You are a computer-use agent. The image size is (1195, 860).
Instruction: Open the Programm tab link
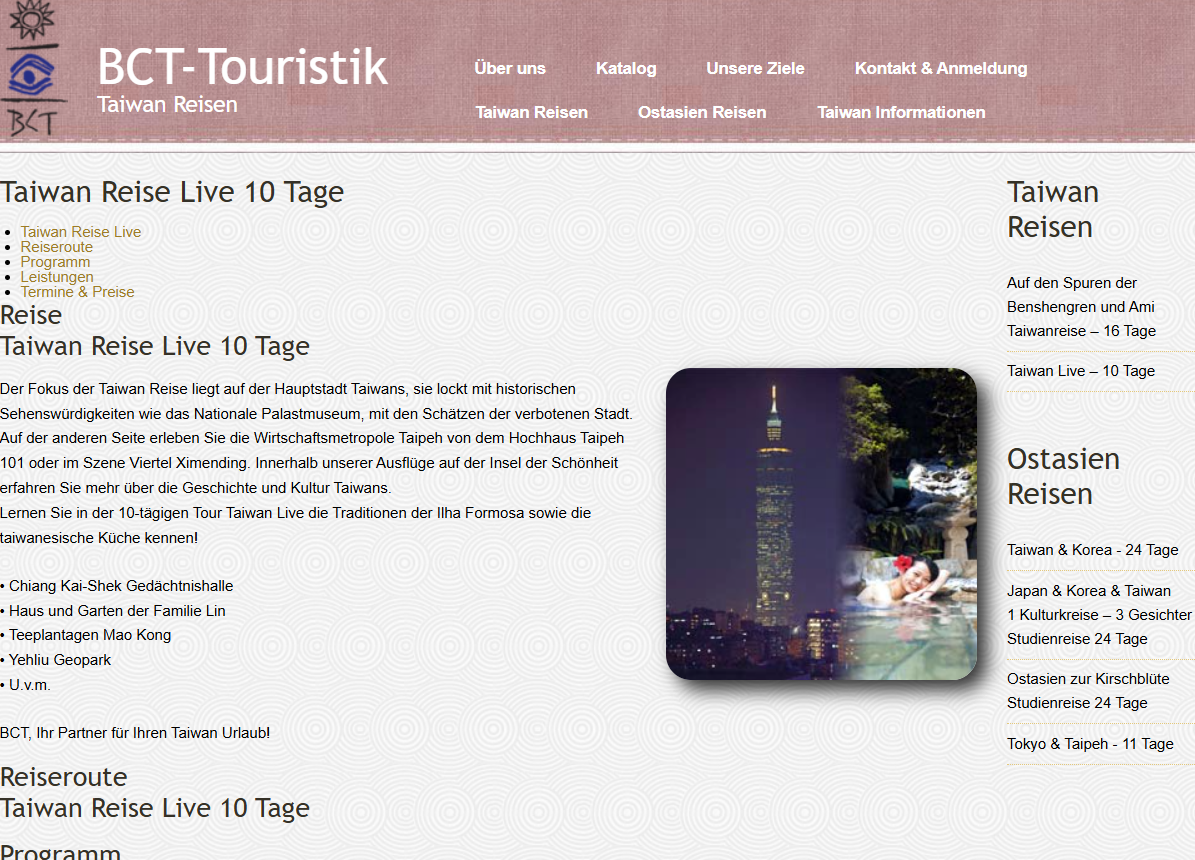point(55,262)
